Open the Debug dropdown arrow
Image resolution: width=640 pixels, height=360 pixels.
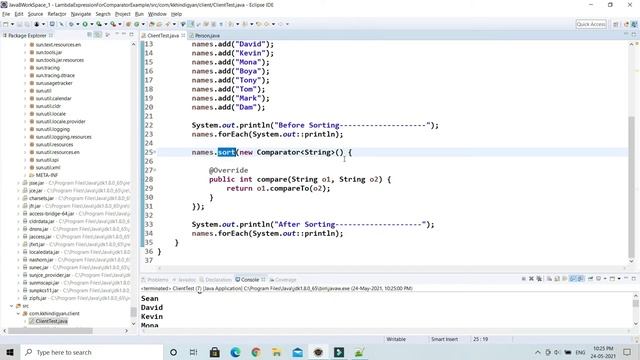tap(78, 24)
